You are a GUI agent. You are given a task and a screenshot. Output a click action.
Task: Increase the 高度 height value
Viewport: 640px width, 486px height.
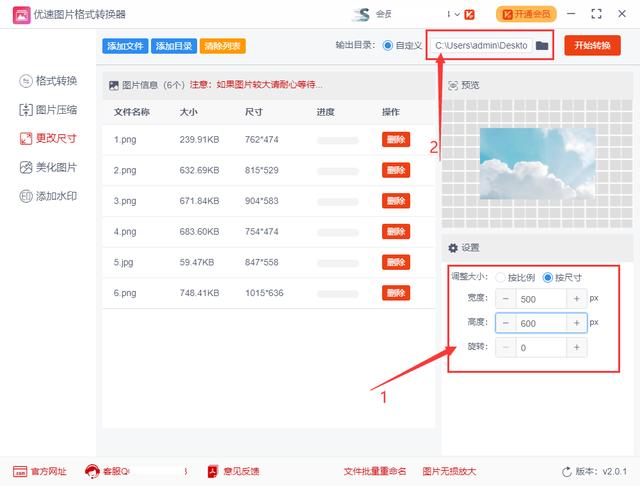tap(576, 323)
